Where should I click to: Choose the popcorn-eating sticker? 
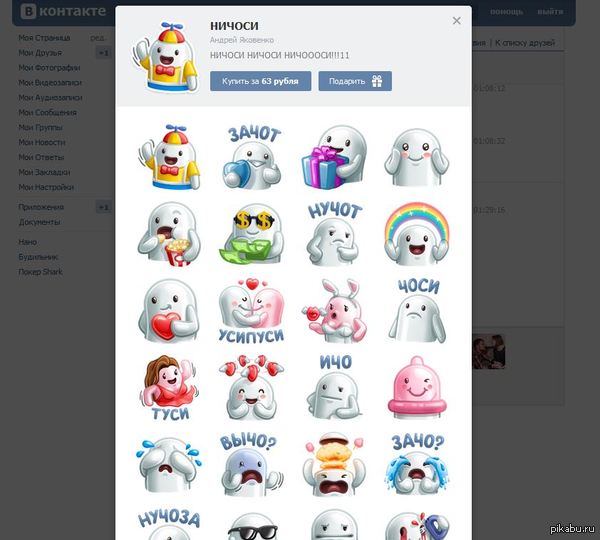pyautogui.click(x=169, y=234)
